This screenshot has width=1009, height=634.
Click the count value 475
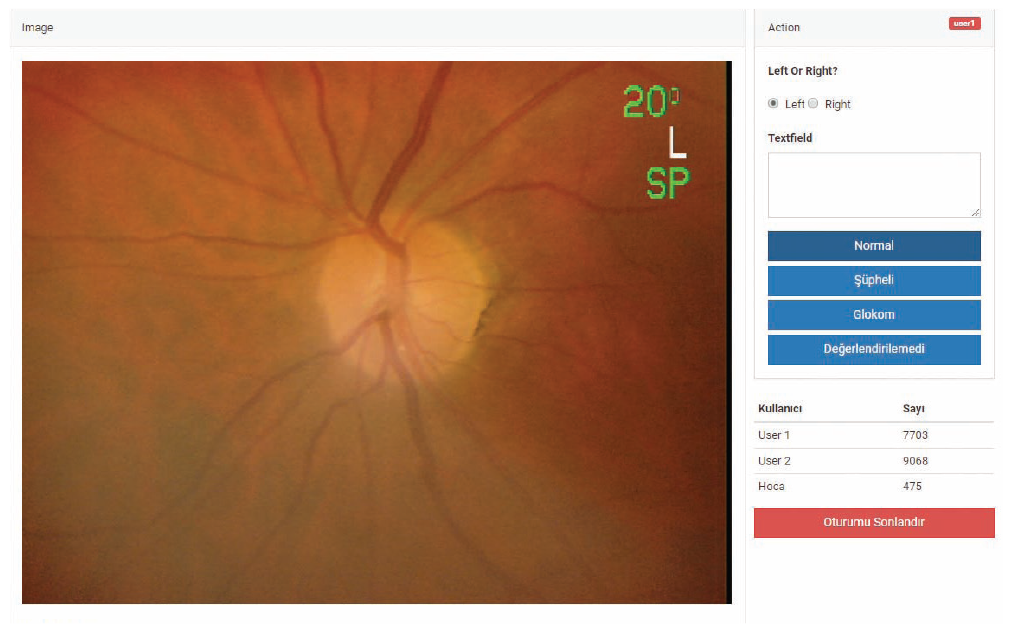[x=912, y=486]
